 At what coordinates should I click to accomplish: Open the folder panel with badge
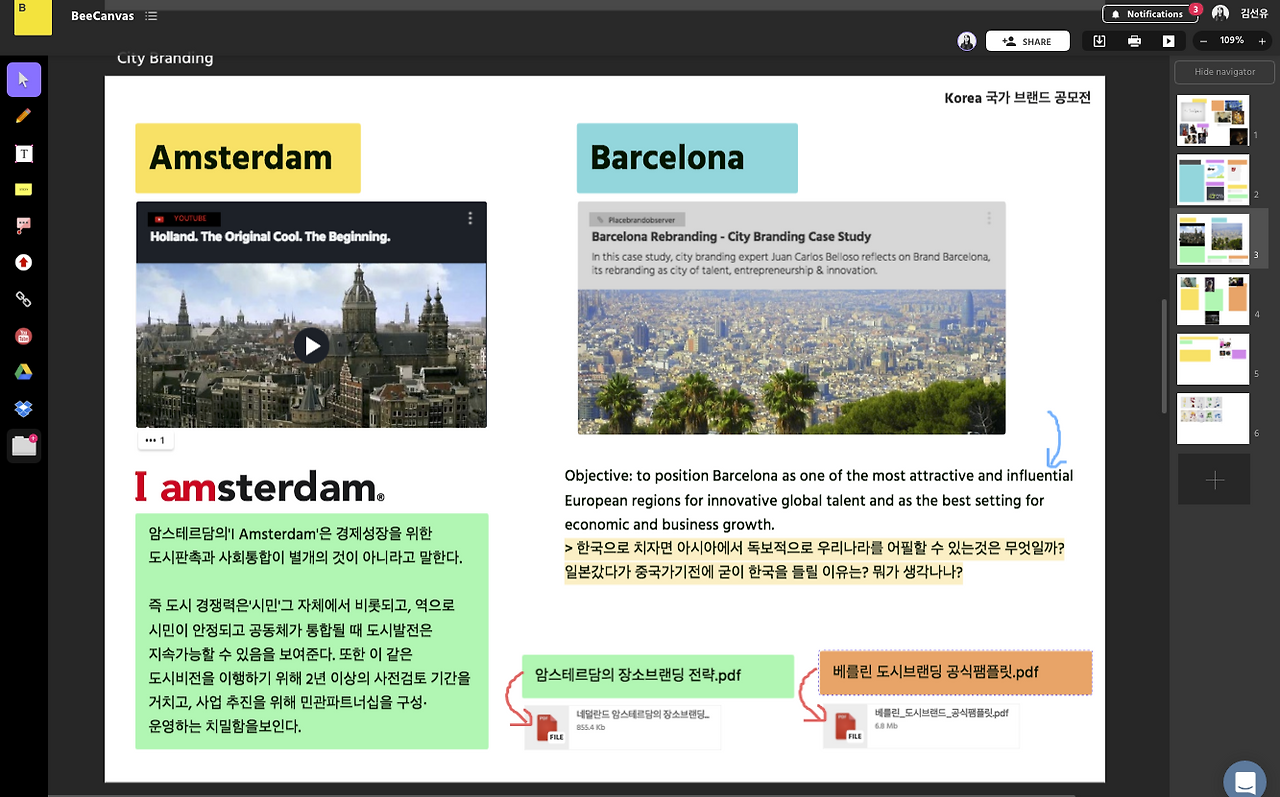click(24, 446)
